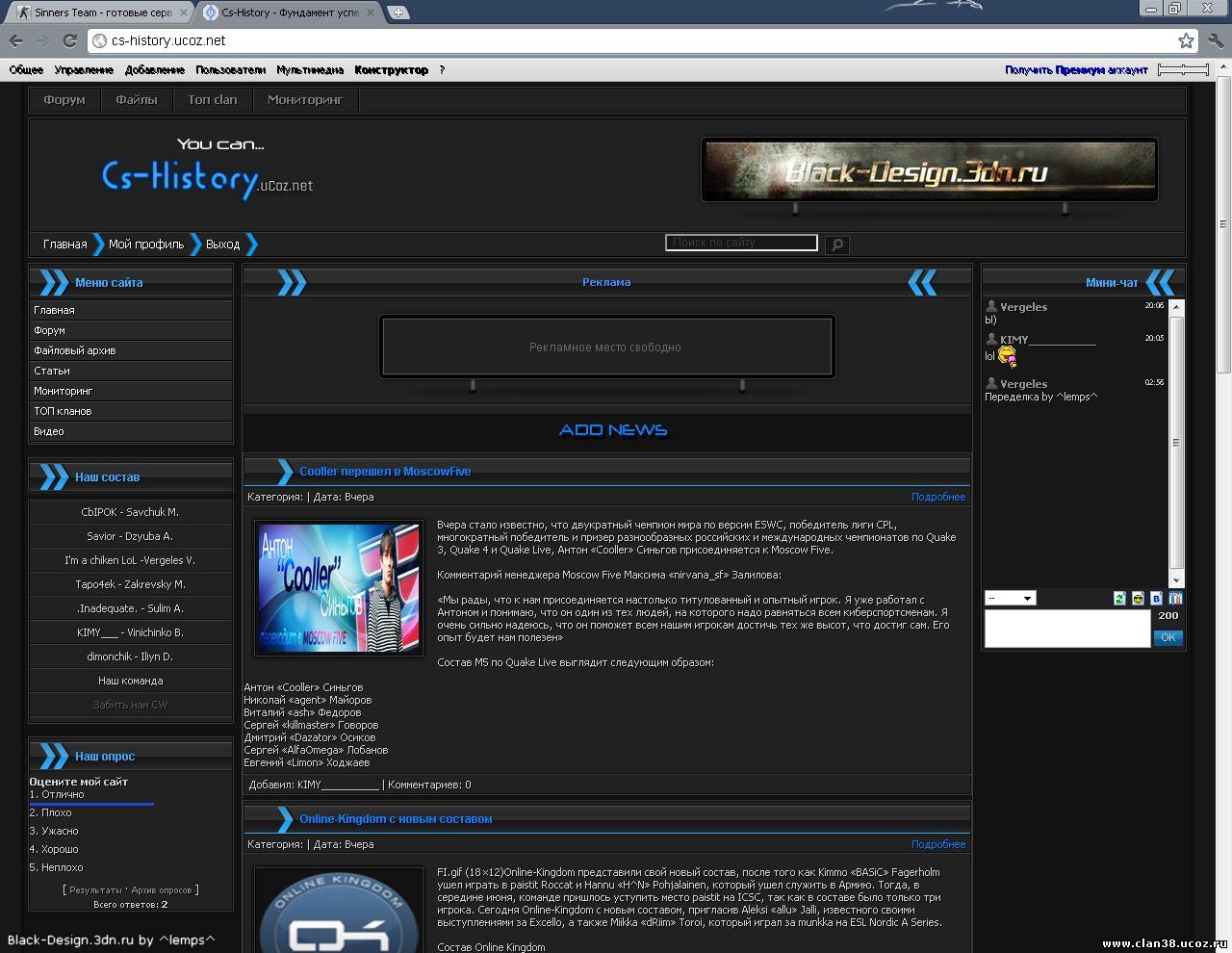Click the site info icon in the address bar
Viewport: 1232px width, 953px height.
pyautogui.click(x=99, y=40)
